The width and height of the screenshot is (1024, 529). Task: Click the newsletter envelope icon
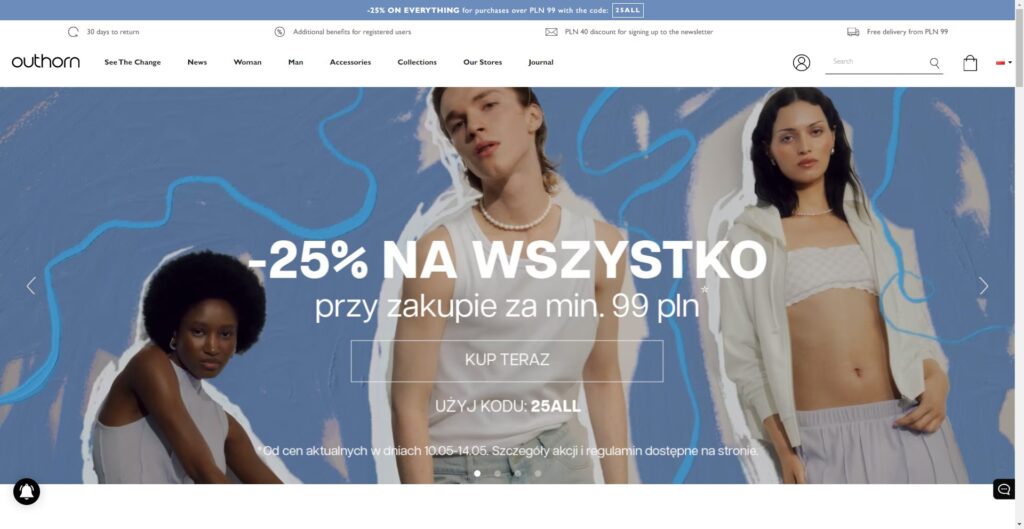pyautogui.click(x=551, y=31)
